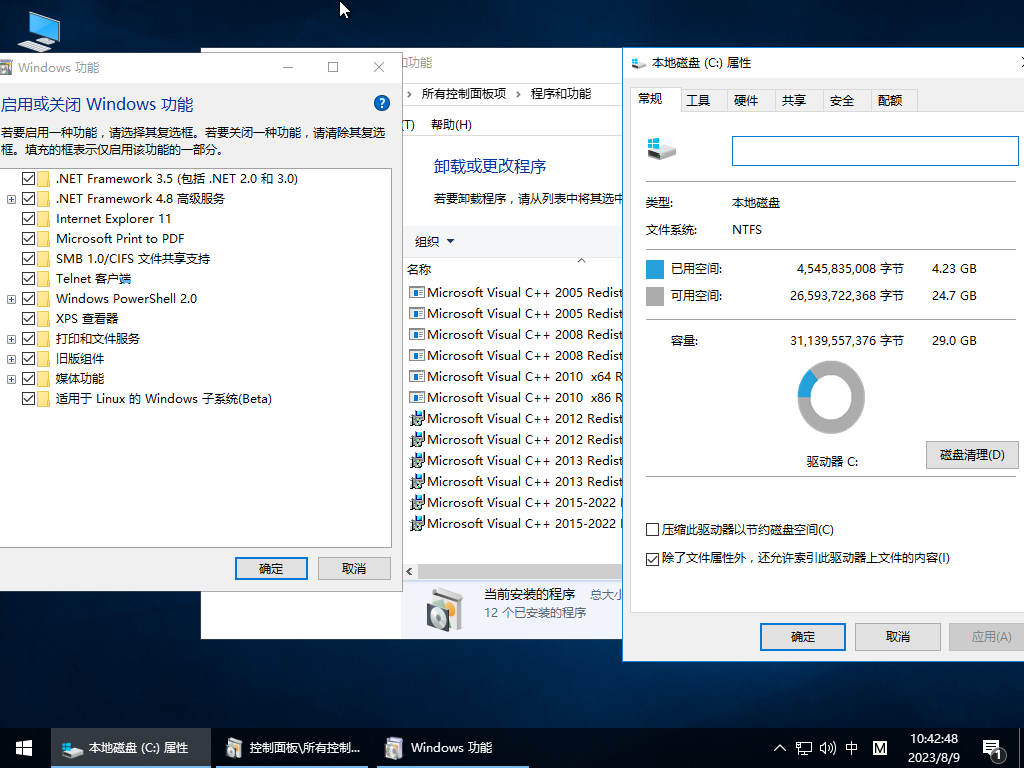This screenshot has width=1024, height=768.
Task: Click 确定 in C: properties dialog
Action: pyautogui.click(x=803, y=637)
